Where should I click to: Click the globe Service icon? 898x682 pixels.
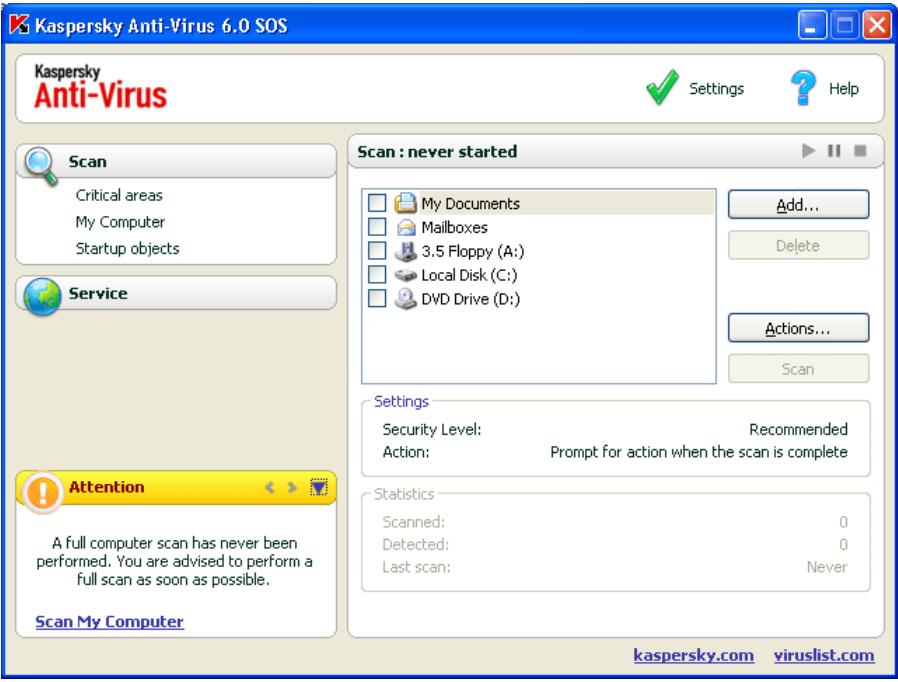tap(42, 296)
